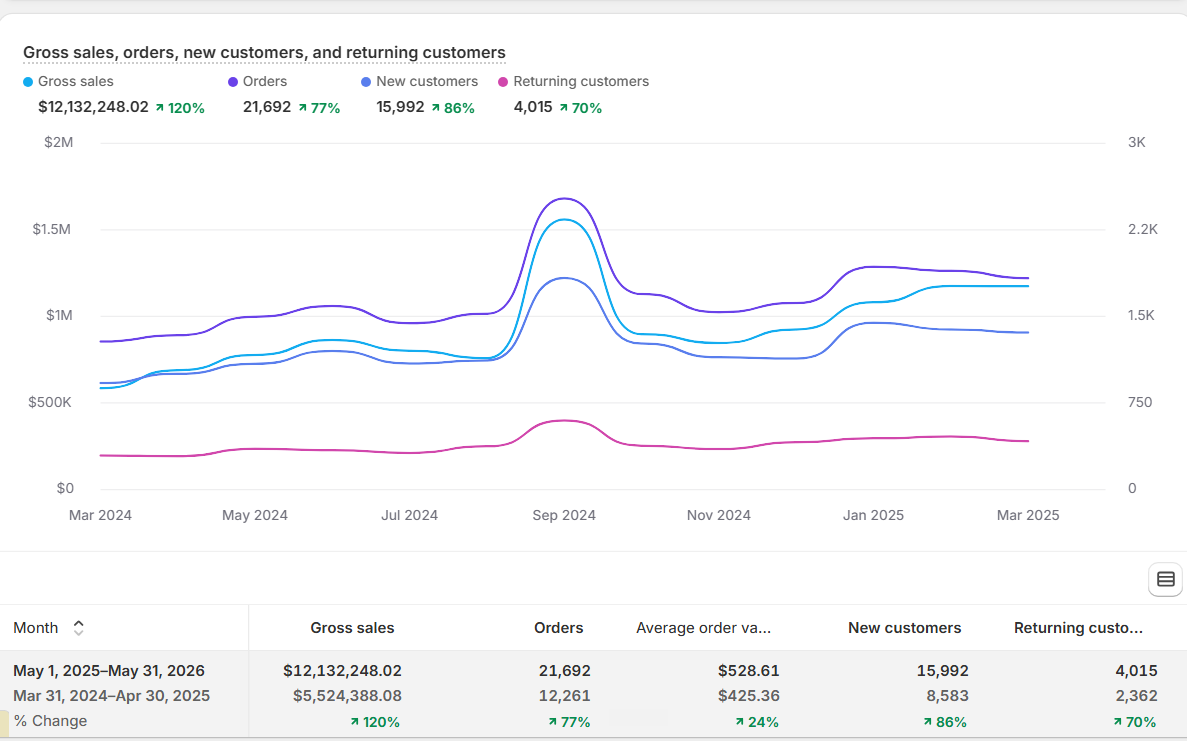Click the Sep 2024 peak on the chart
Viewport: 1187px width, 741px height.
click(x=564, y=199)
